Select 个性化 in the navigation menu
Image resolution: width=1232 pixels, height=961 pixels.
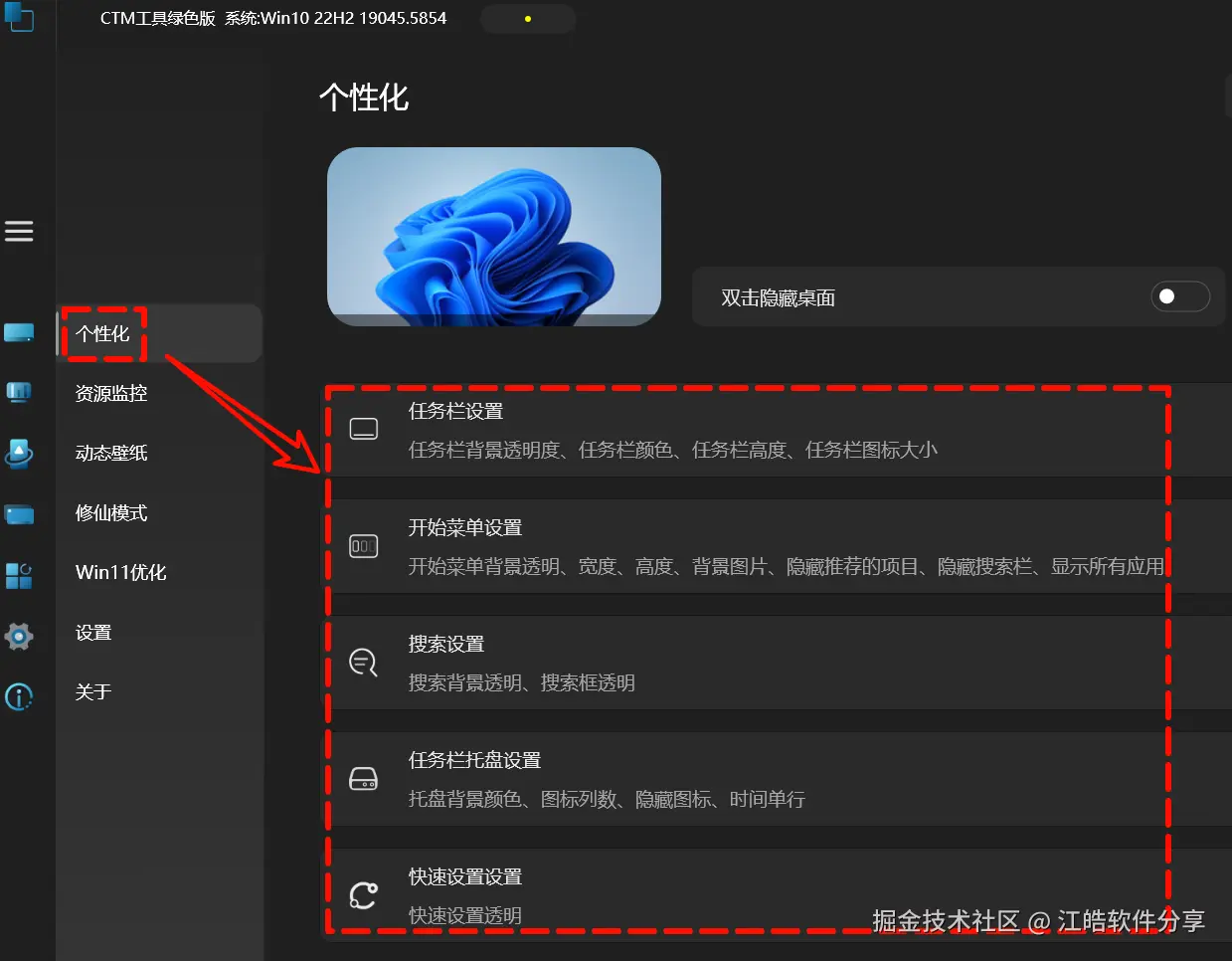(159, 333)
